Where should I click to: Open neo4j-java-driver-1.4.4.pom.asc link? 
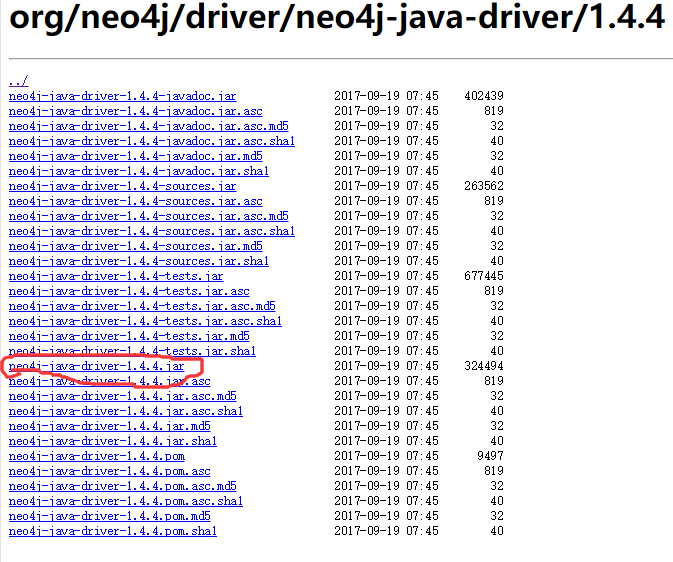[x=109, y=471]
